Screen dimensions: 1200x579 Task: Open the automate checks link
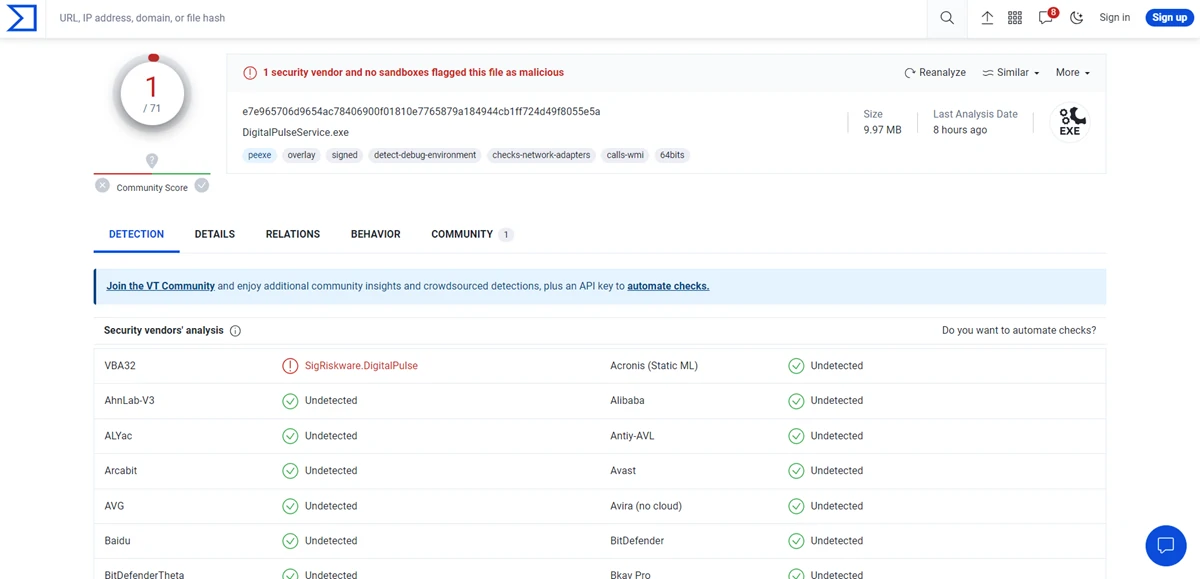coord(668,286)
